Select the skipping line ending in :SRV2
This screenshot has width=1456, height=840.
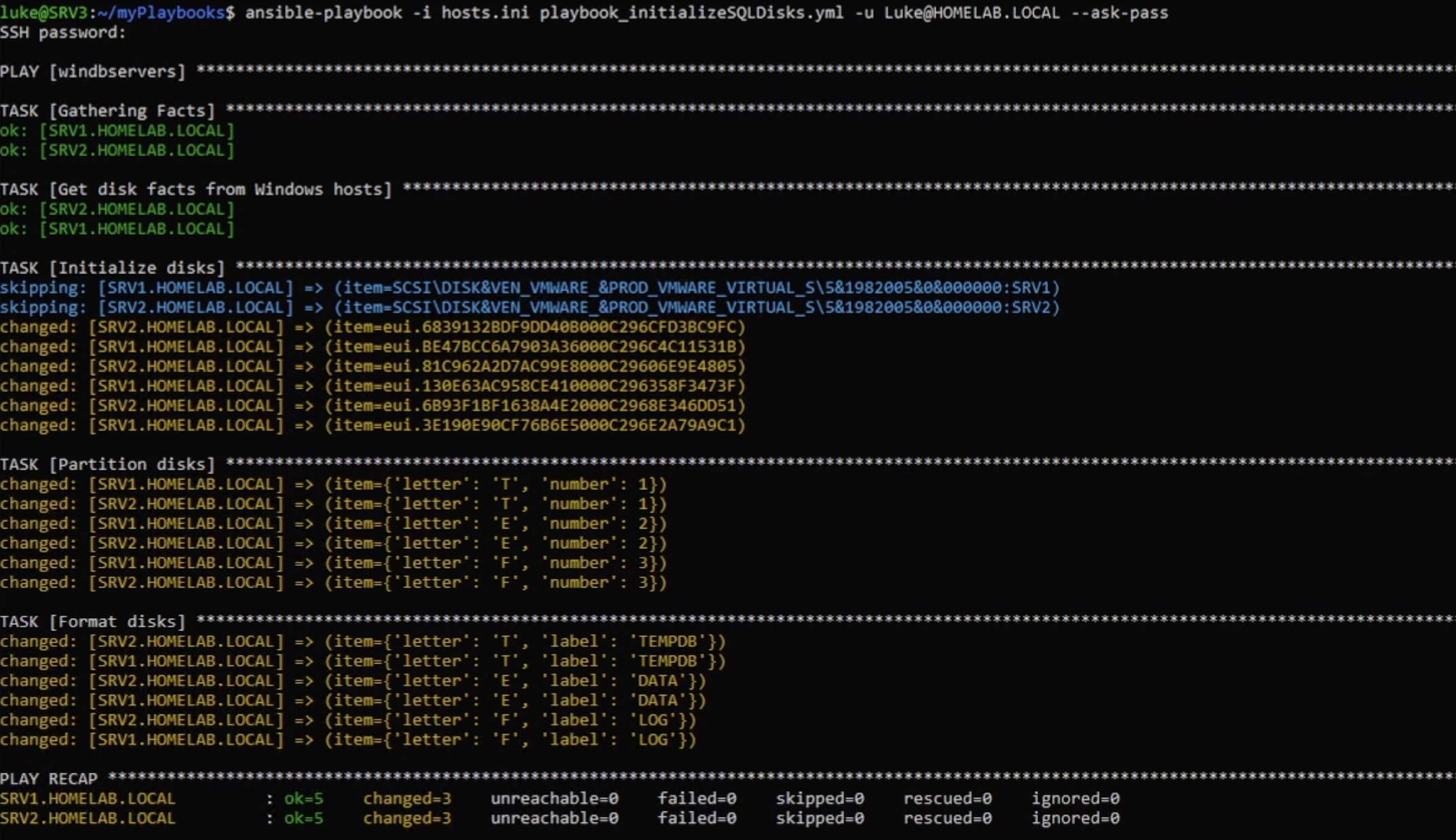point(530,308)
